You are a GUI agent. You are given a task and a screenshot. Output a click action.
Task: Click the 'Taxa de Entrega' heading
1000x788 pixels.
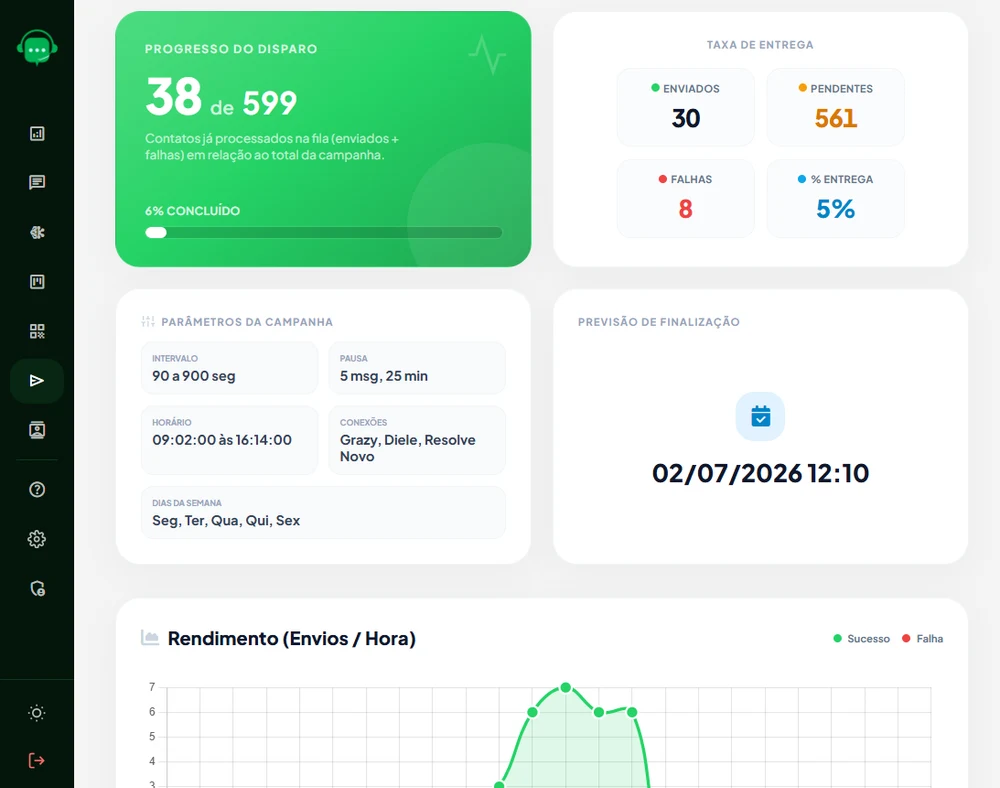760,45
